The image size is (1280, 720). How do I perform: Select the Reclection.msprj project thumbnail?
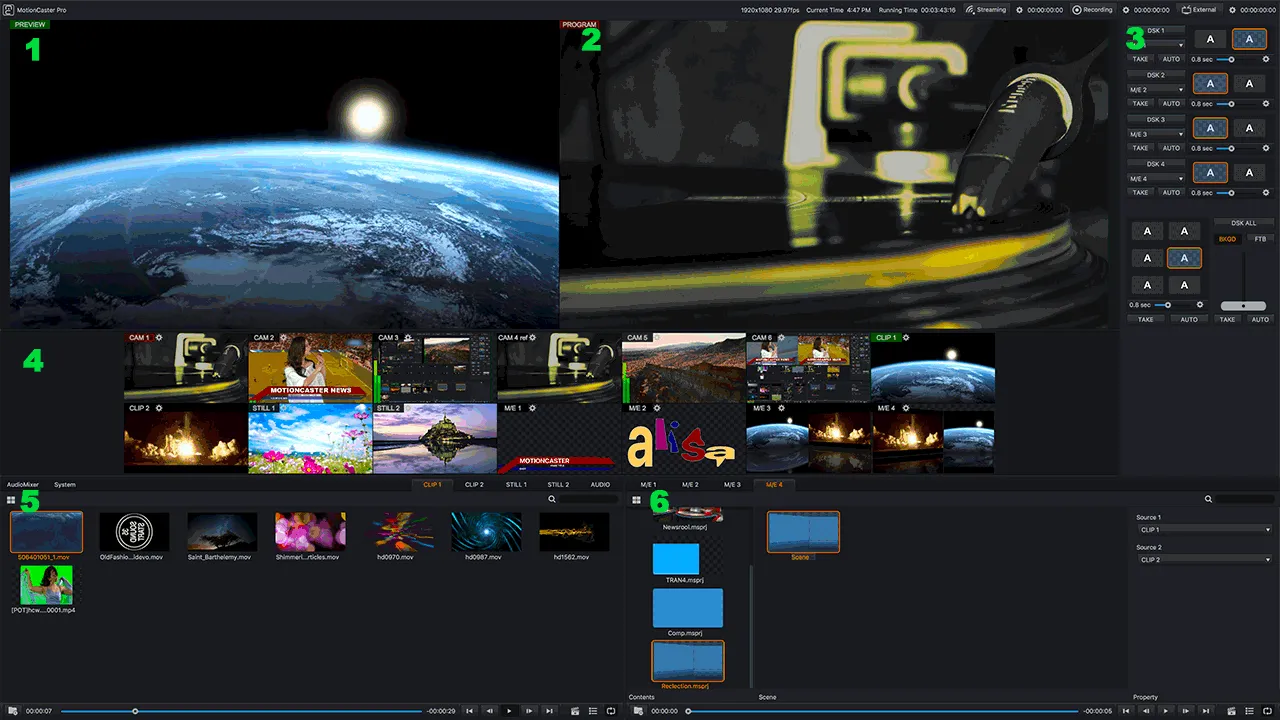pos(688,660)
